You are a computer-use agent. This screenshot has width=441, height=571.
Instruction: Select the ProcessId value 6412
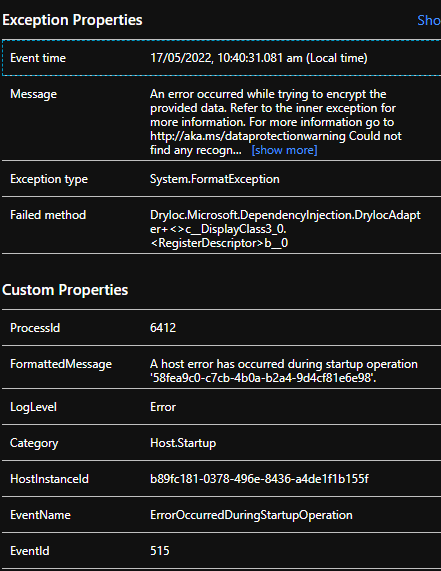coord(163,328)
